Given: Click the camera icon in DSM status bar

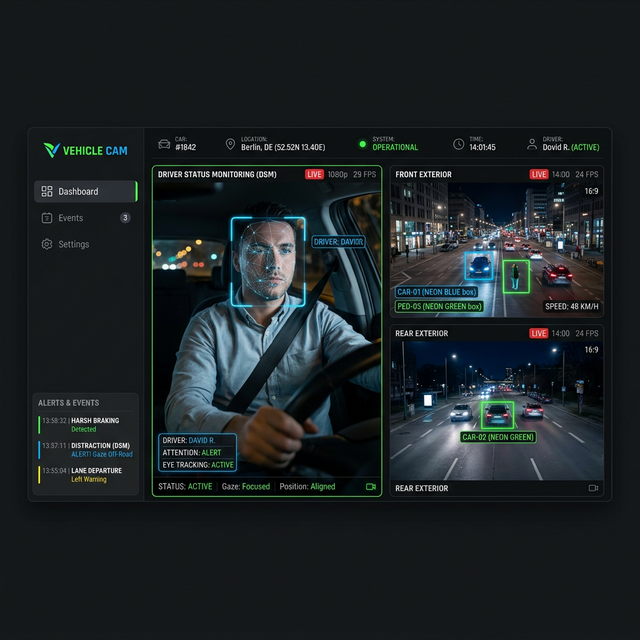Looking at the screenshot, I should 371,487.
